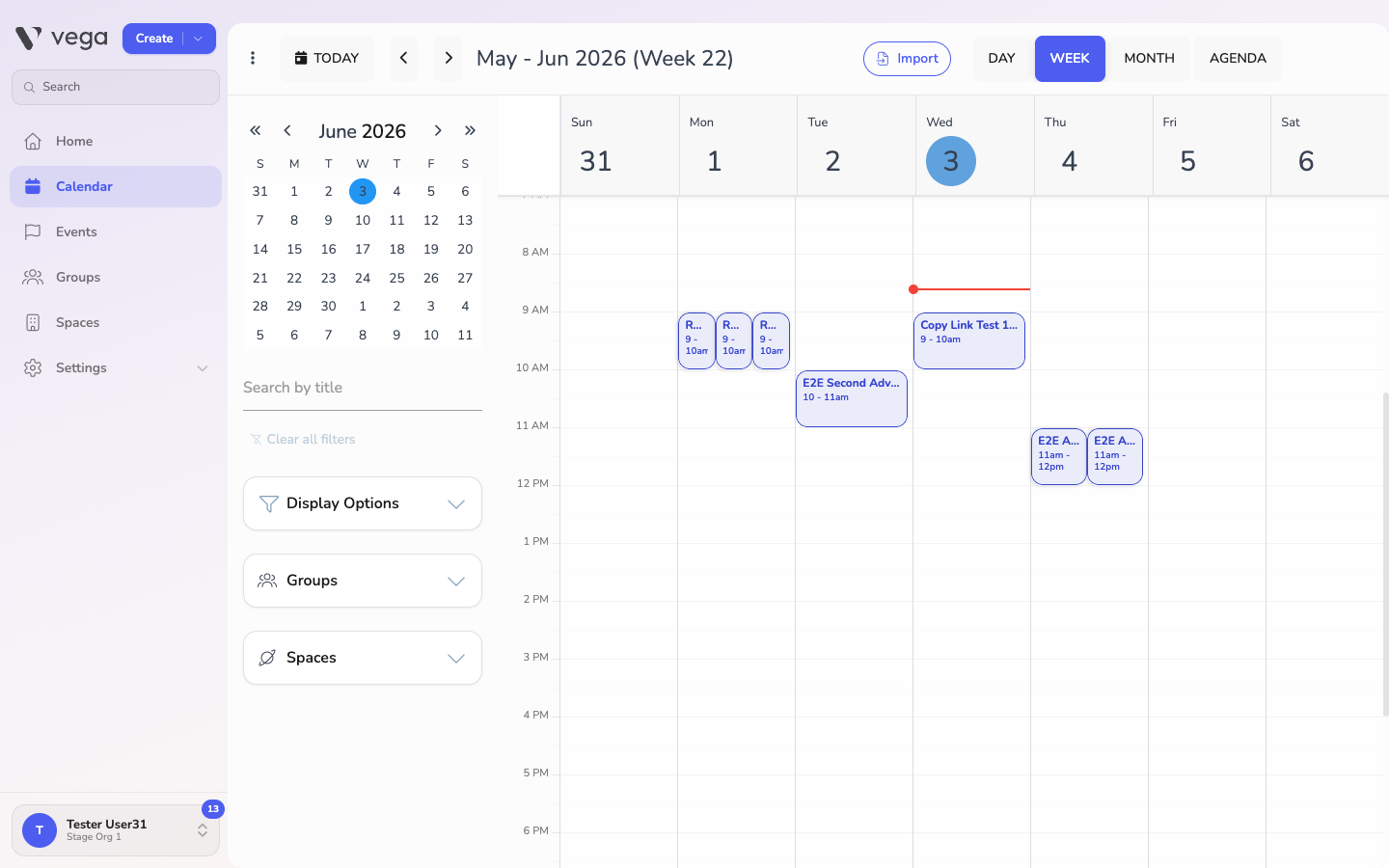Image resolution: width=1389 pixels, height=868 pixels.
Task: Jump to Today
Action: pos(327,58)
